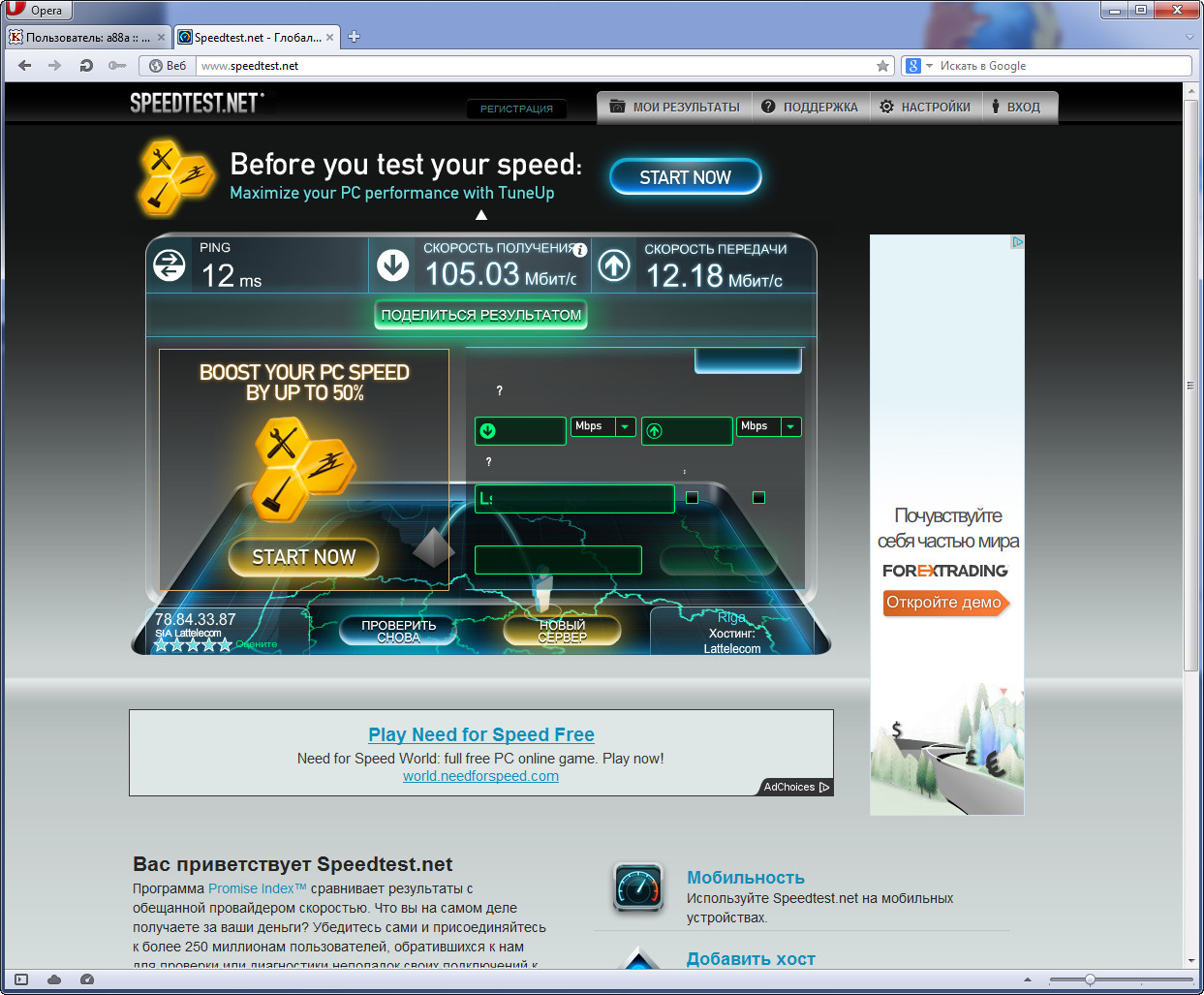Click the wide green field starting with 'L'
This screenshot has height=995, width=1204.
click(x=574, y=499)
